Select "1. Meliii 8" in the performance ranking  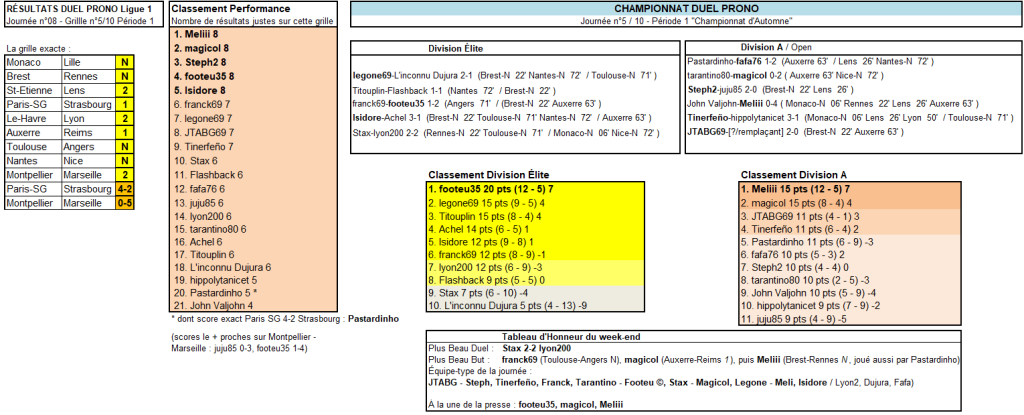[196, 34]
